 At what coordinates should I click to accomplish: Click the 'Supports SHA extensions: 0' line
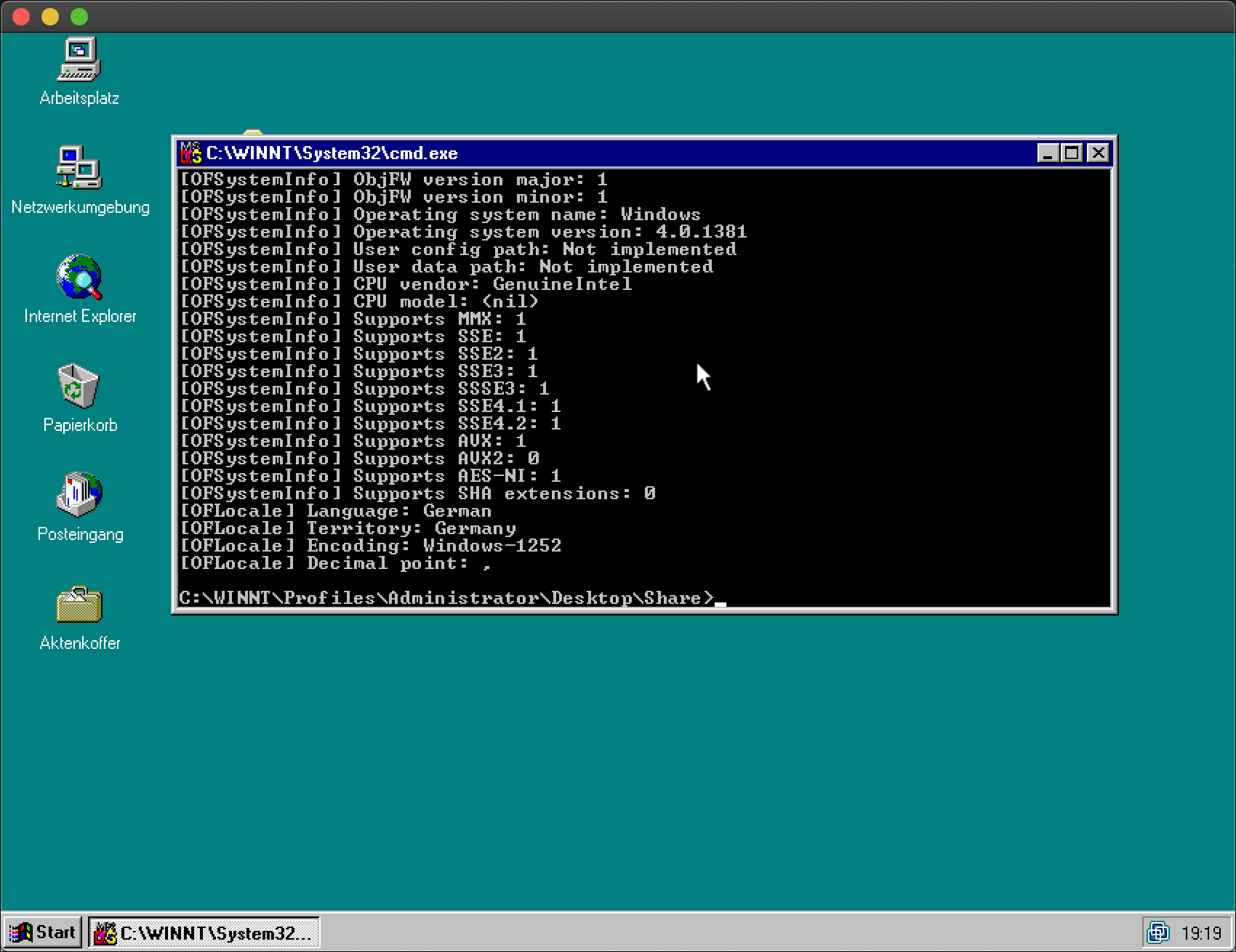[417, 493]
